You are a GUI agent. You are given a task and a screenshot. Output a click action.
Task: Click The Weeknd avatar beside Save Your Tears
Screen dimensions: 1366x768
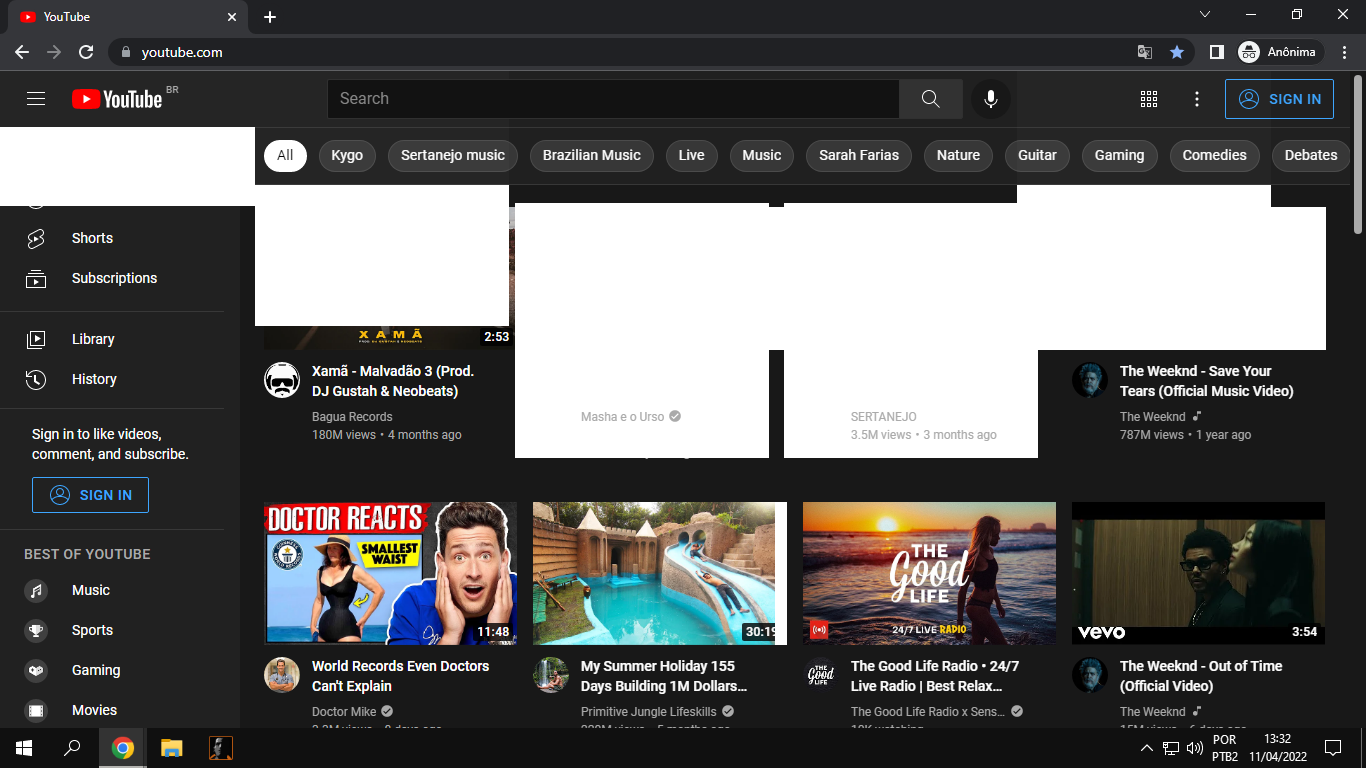(x=1090, y=380)
